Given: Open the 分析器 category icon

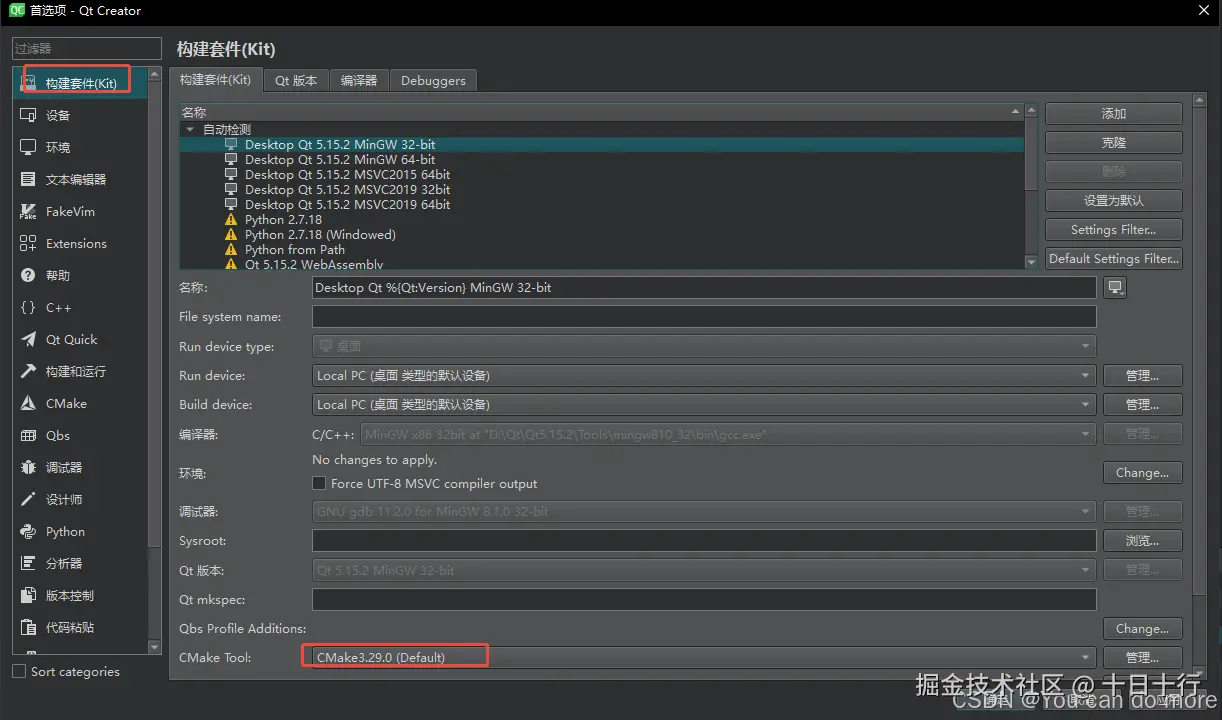Looking at the screenshot, I should click(x=28, y=563).
